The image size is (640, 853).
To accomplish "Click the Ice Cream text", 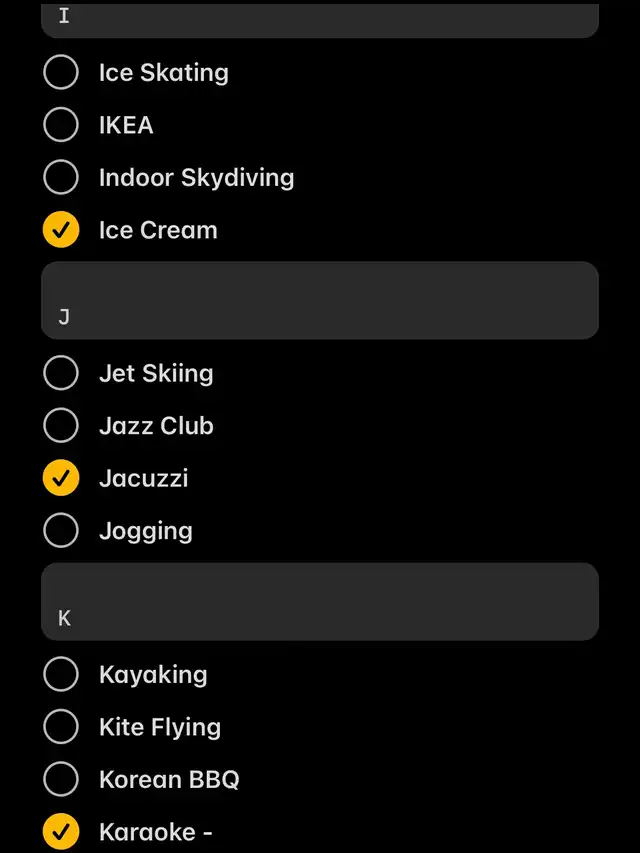I will (158, 230).
